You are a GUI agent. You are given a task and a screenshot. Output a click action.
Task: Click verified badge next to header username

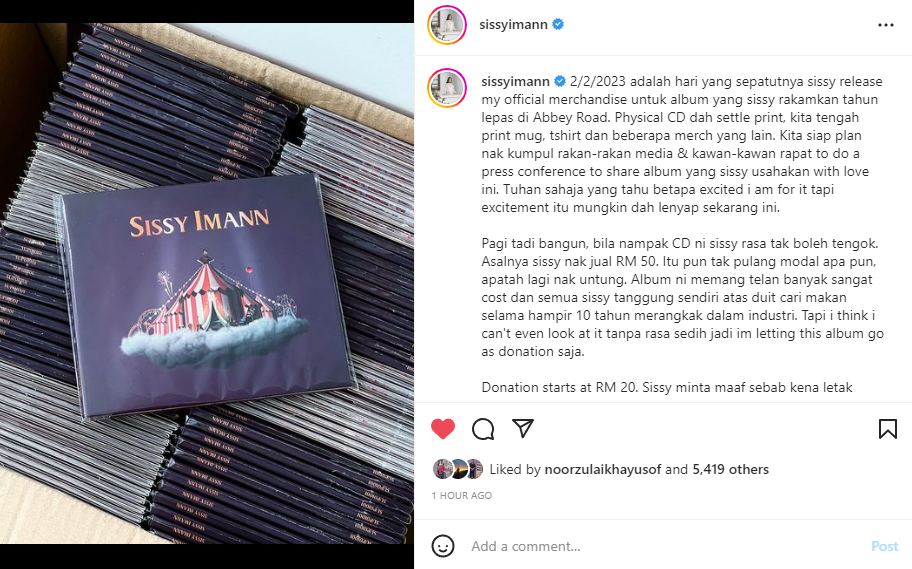pos(558,24)
